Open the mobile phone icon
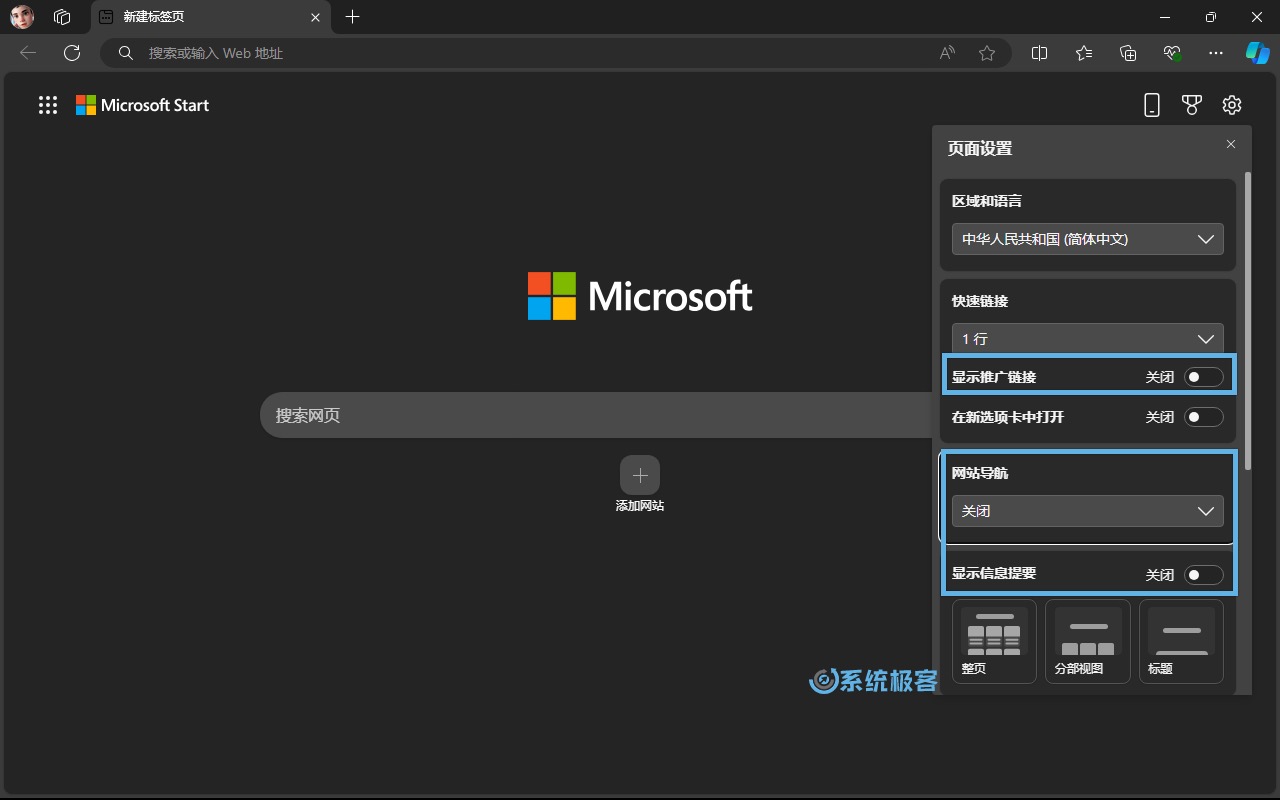This screenshot has width=1280, height=800. click(1152, 105)
